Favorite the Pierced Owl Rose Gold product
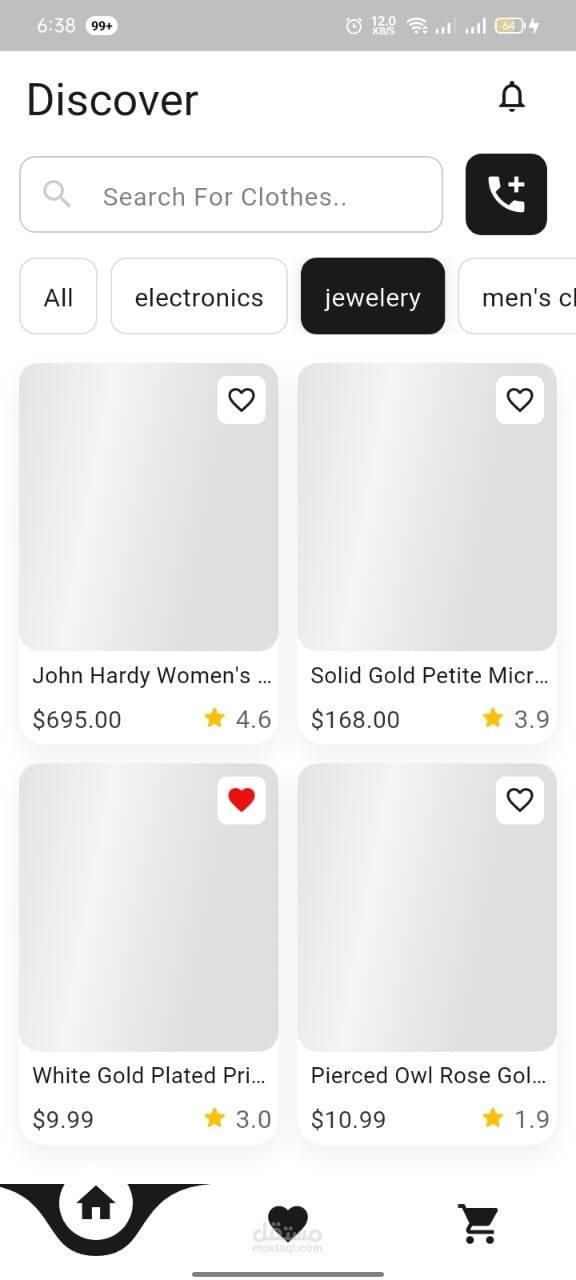Image resolution: width=576 pixels, height=1280 pixels. coord(520,800)
